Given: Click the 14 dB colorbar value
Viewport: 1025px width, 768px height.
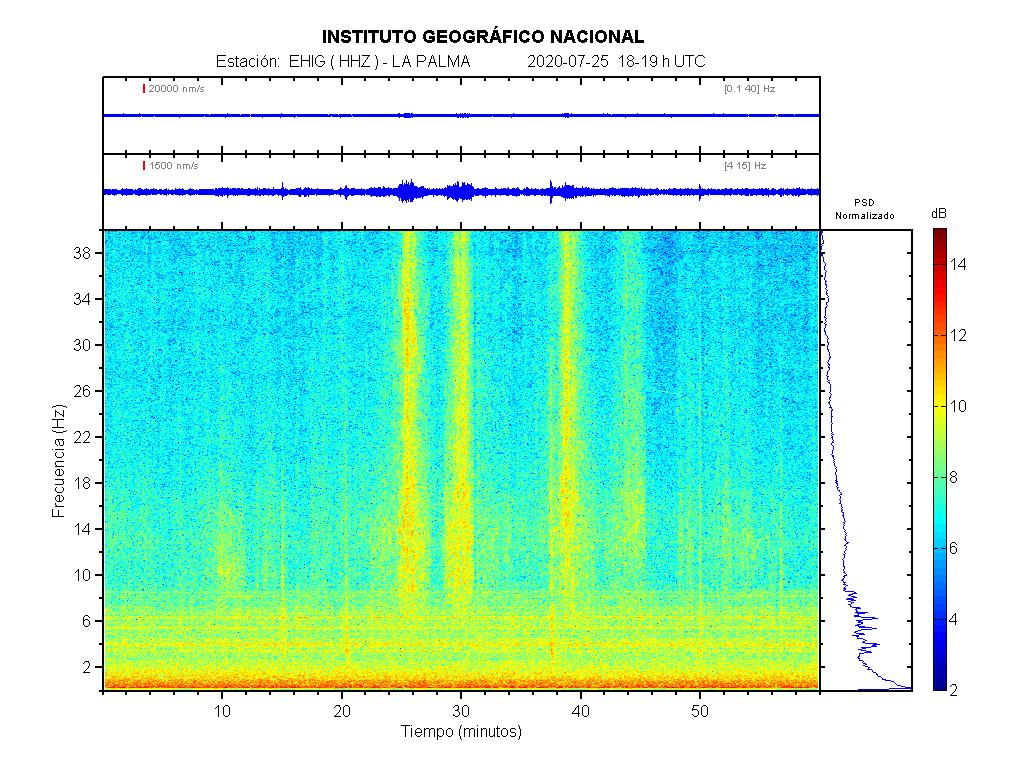Looking at the screenshot, I should click(x=958, y=264).
